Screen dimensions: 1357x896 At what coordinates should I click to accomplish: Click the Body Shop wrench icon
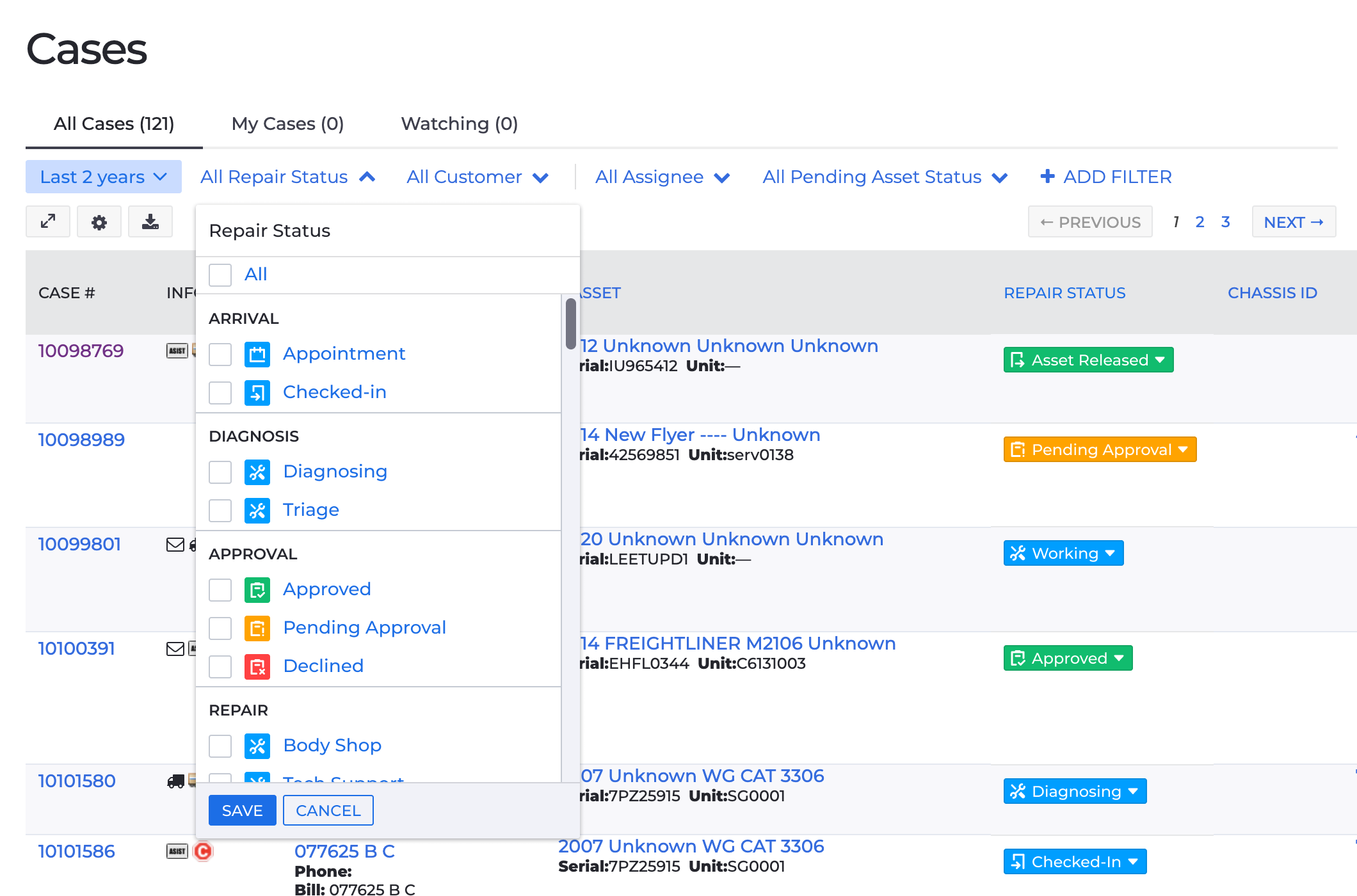coord(257,746)
